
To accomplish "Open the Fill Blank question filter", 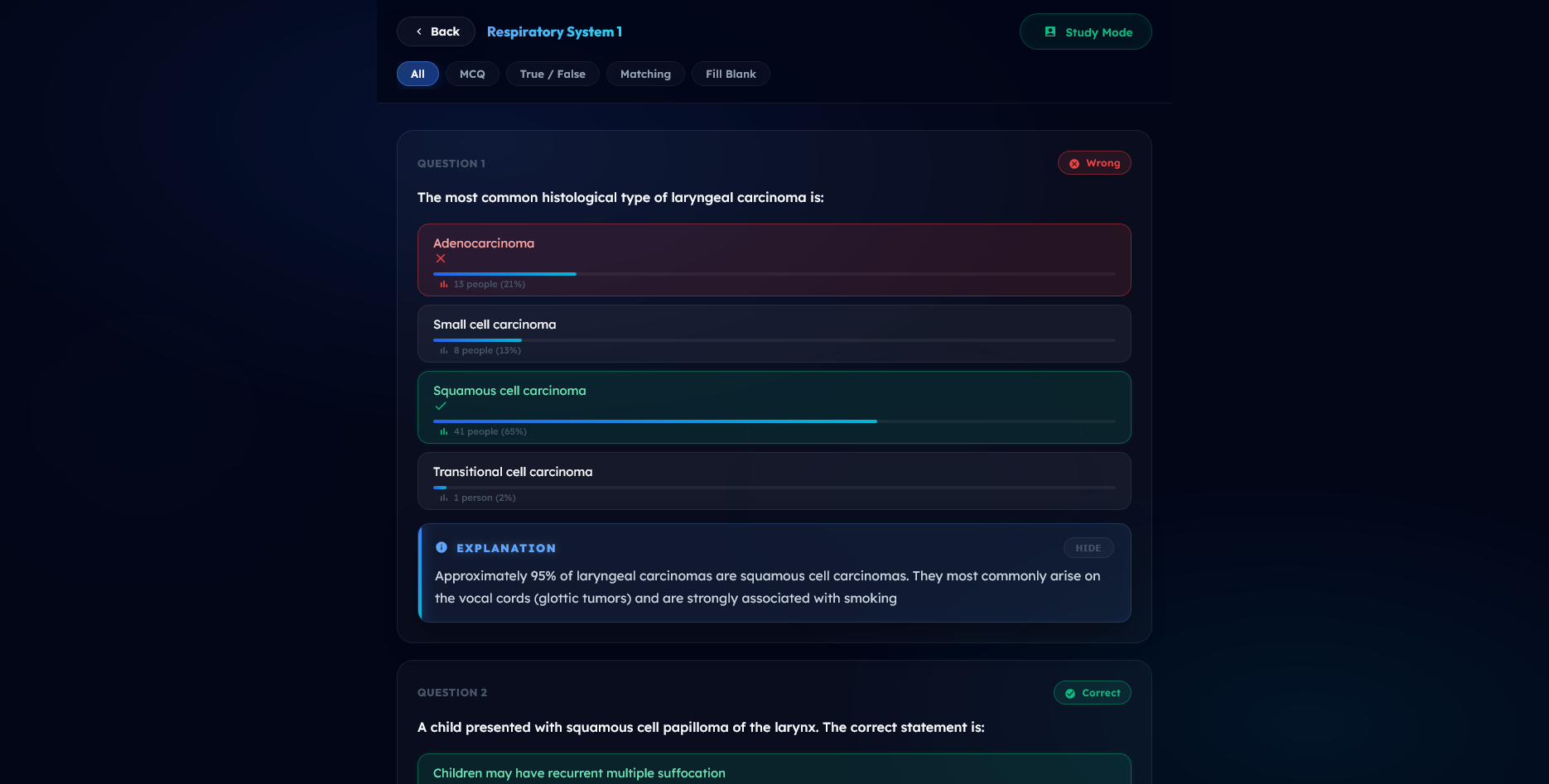I will pos(731,74).
